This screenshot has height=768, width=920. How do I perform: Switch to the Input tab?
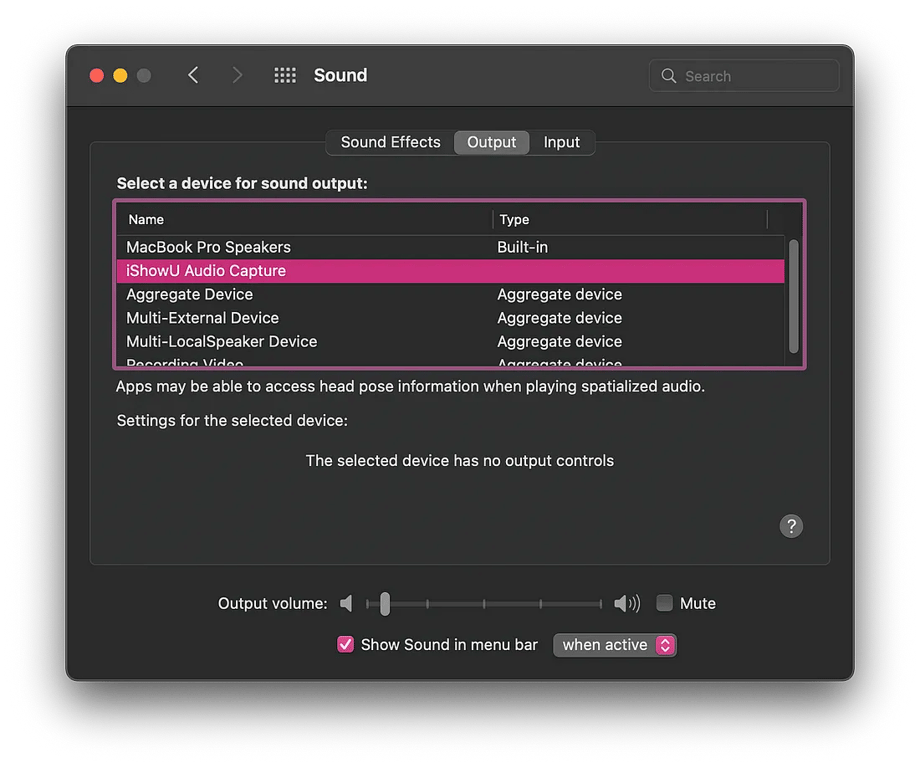pyautogui.click(x=561, y=142)
